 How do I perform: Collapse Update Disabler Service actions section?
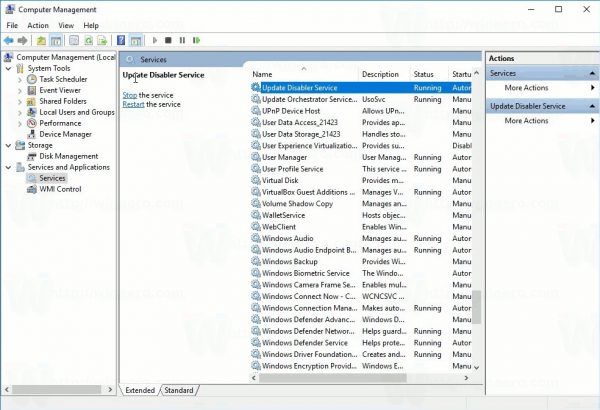(x=592, y=106)
